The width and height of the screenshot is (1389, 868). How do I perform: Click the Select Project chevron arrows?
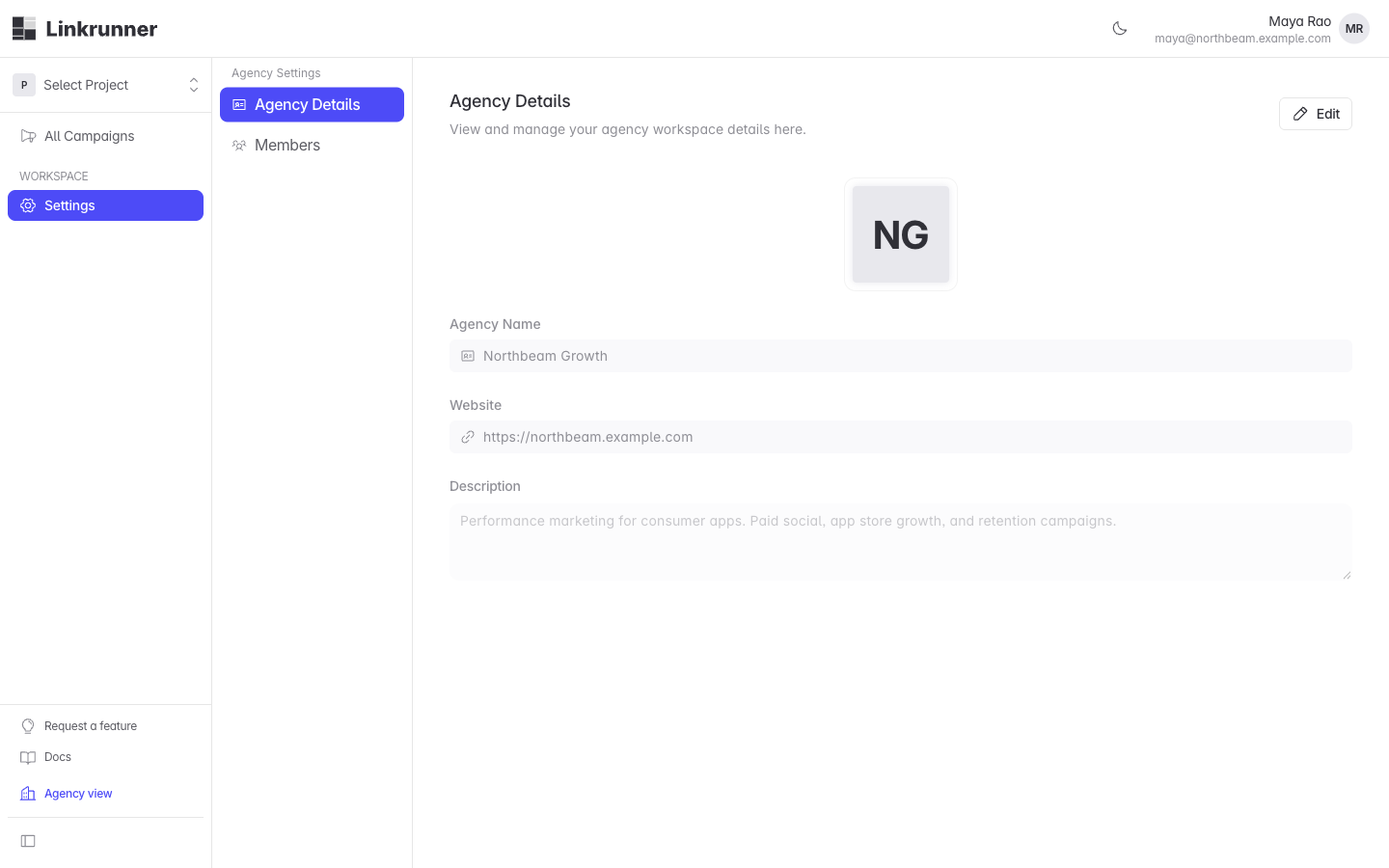(x=194, y=85)
